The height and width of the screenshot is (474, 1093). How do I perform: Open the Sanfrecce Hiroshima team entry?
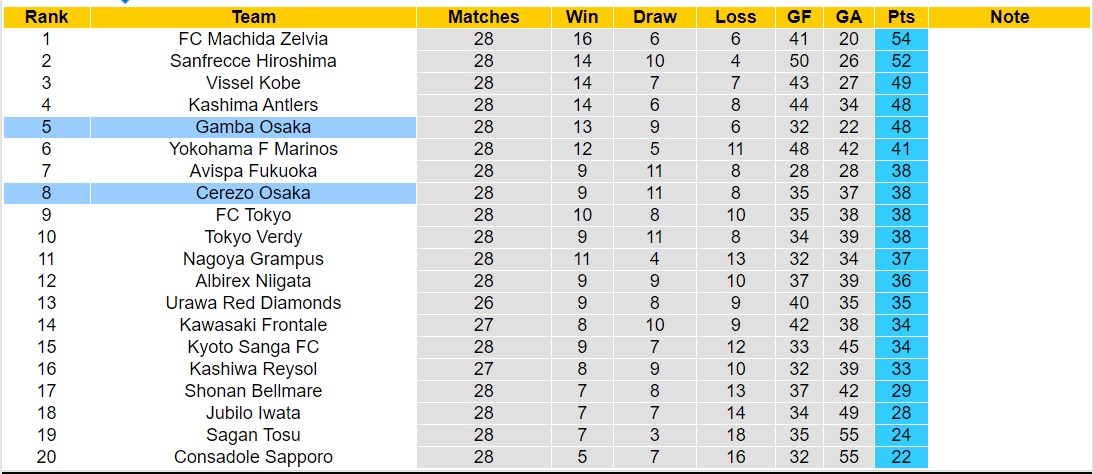pos(253,61)
